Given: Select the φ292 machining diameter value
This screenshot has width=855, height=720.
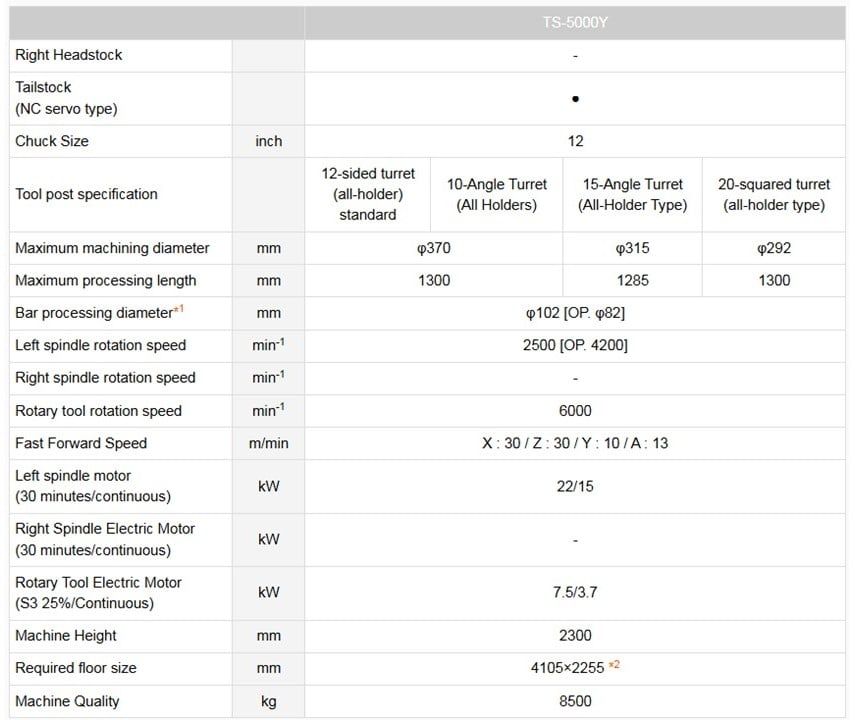Looking at the screenshot, I should [x=774, y=248].
